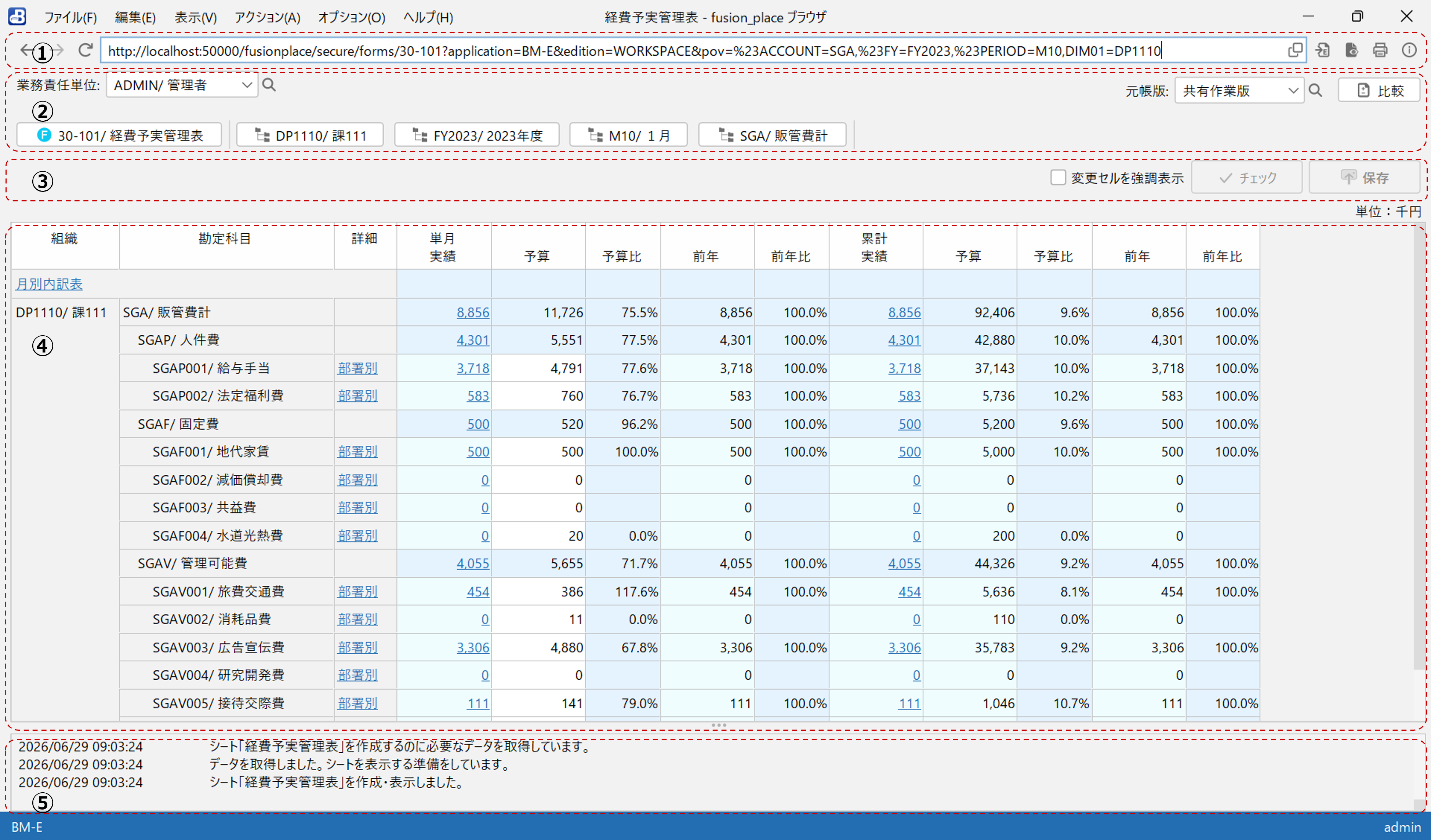The image size is (1431, 840).
Task: Toggle 変更セルを強調表示 checkbox
Action: (1057, 178)
